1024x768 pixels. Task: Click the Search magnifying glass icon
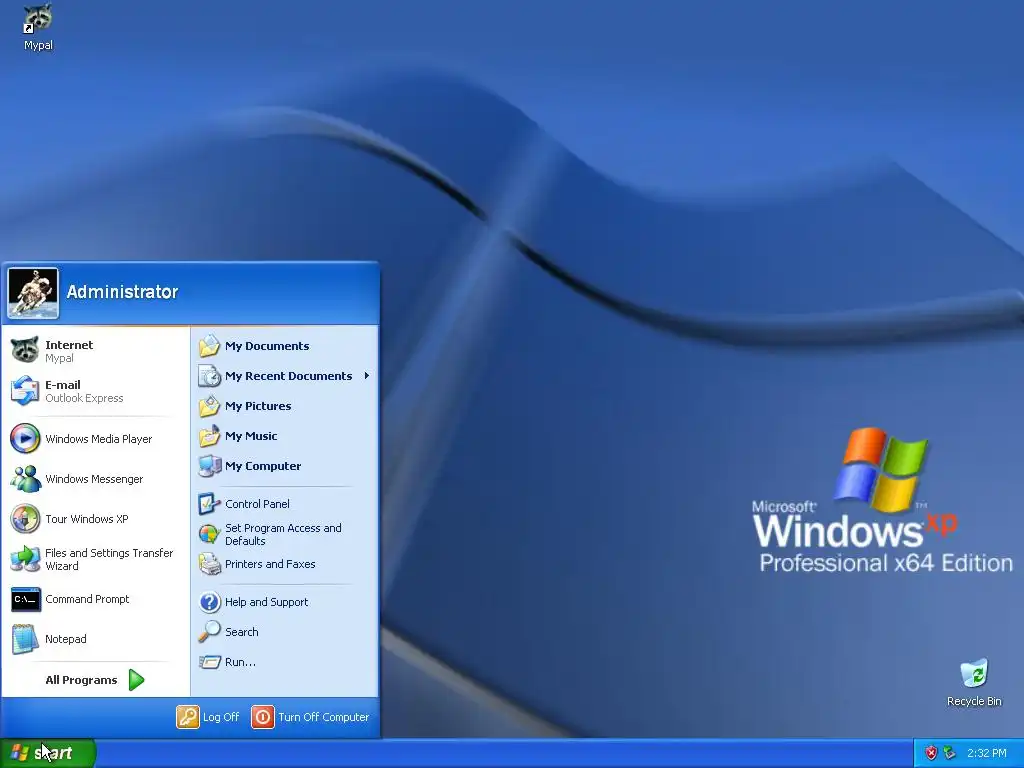(x=210, y=632)
